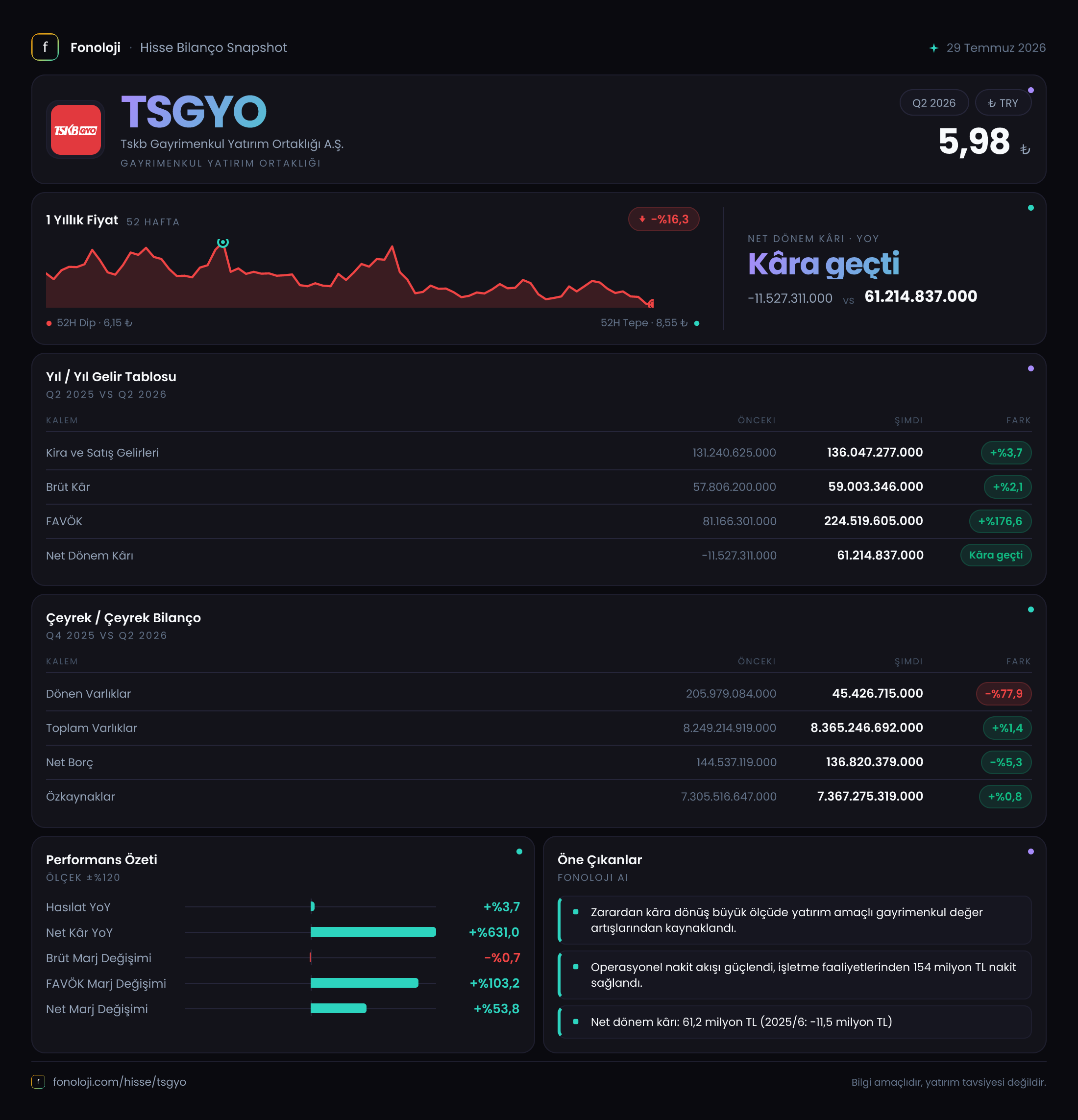1078x1120 pixels.
Task: Click the +%631,0 Net Kâr YoY value
Action: 494,932
